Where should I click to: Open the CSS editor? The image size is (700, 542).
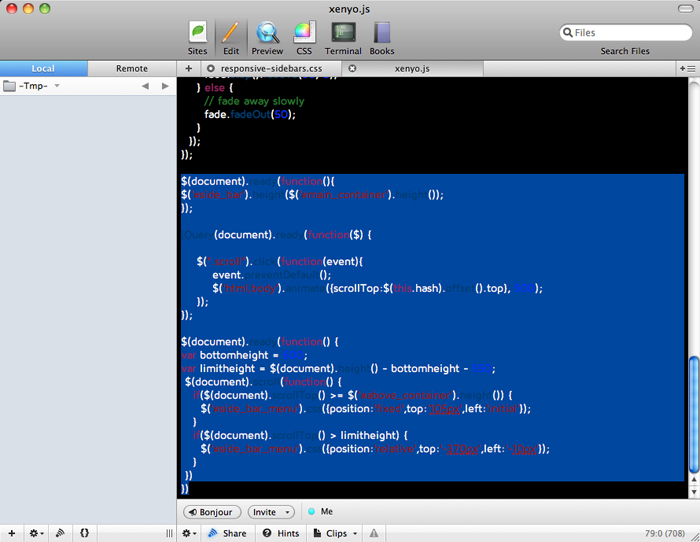[304, 38]
